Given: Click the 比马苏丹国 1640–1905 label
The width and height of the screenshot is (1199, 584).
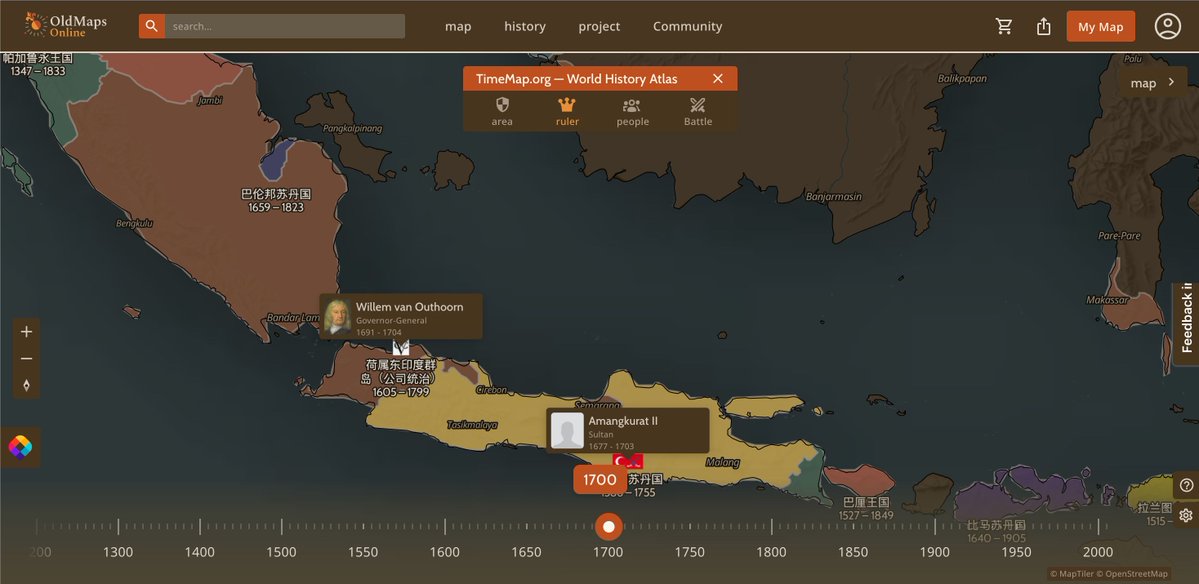Looking at the screenshot, I should pyautogui.click(x=995, y=531).
